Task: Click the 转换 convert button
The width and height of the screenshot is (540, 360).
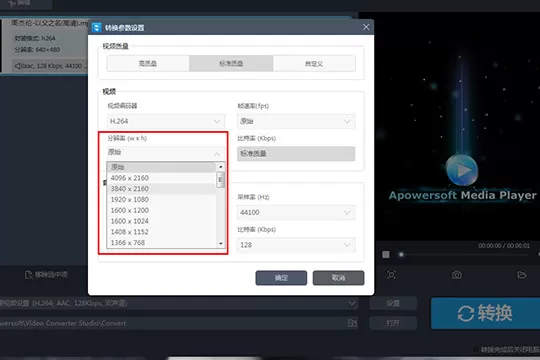Action: (485, 313)
